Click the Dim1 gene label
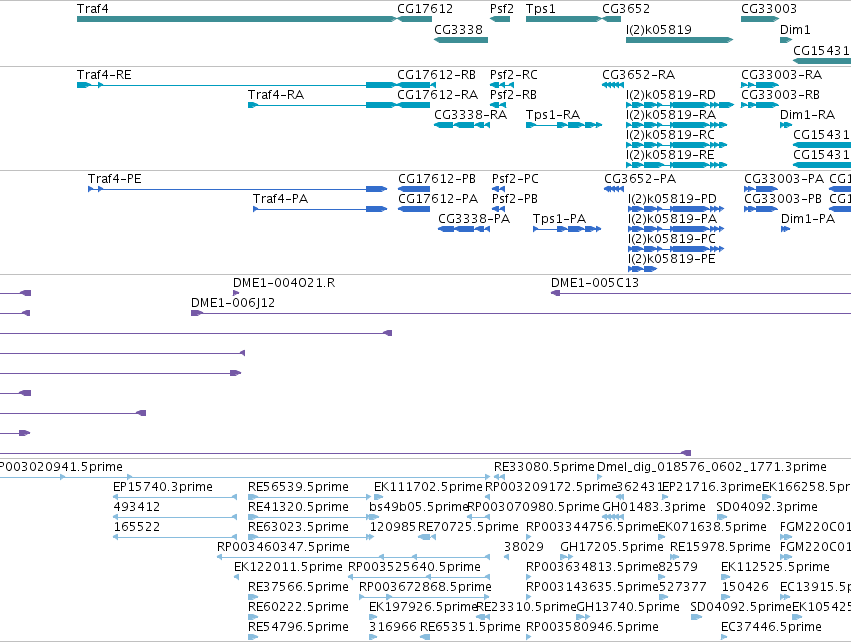The width and height of the screenshot is (851, 642). point(795,30)
